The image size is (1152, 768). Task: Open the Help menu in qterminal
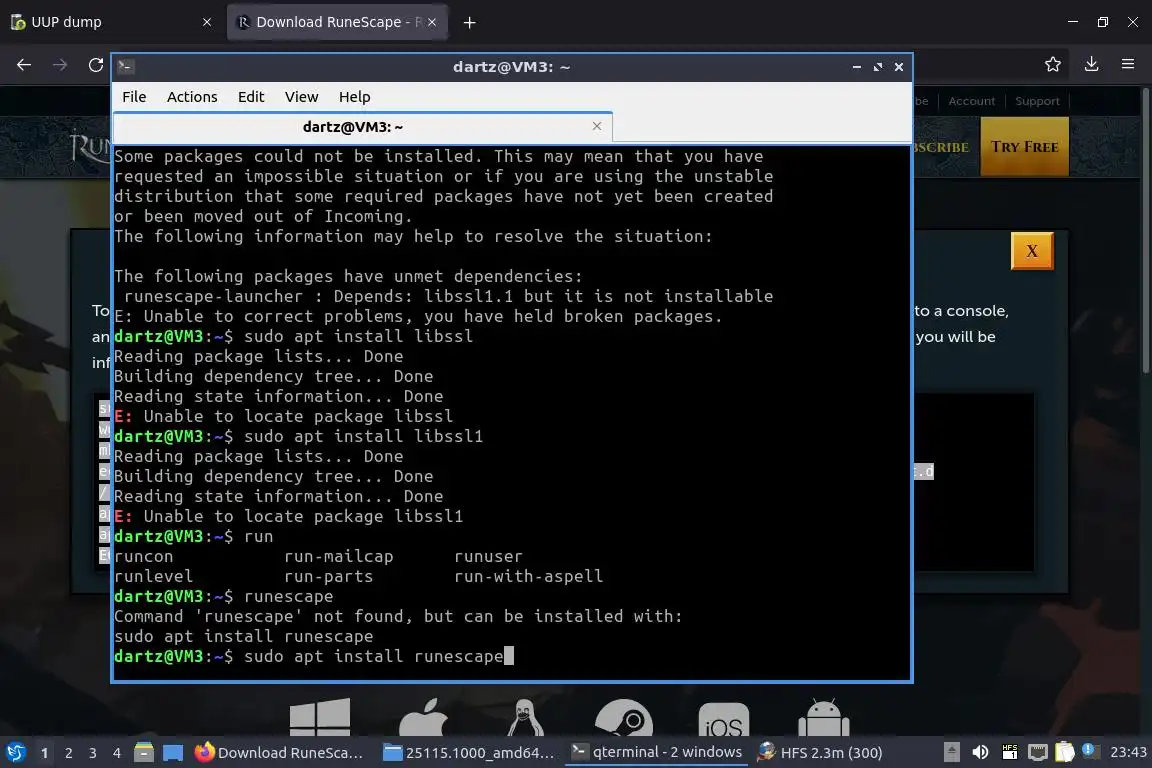pyautogui.click(x=354, y=97)
